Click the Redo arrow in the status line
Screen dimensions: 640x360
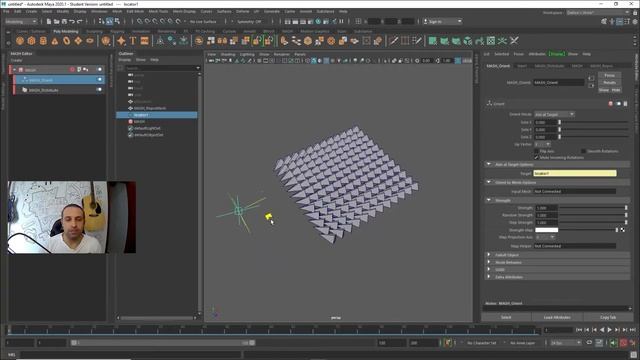pos(80,21)
